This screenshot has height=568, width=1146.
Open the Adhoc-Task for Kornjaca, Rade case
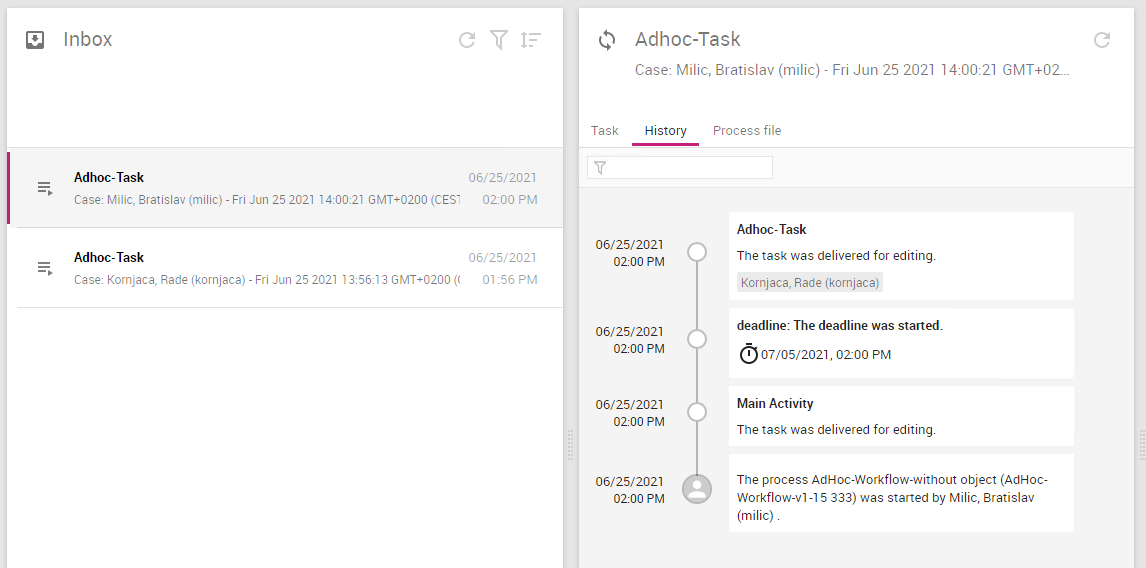(x=266, y=268)
